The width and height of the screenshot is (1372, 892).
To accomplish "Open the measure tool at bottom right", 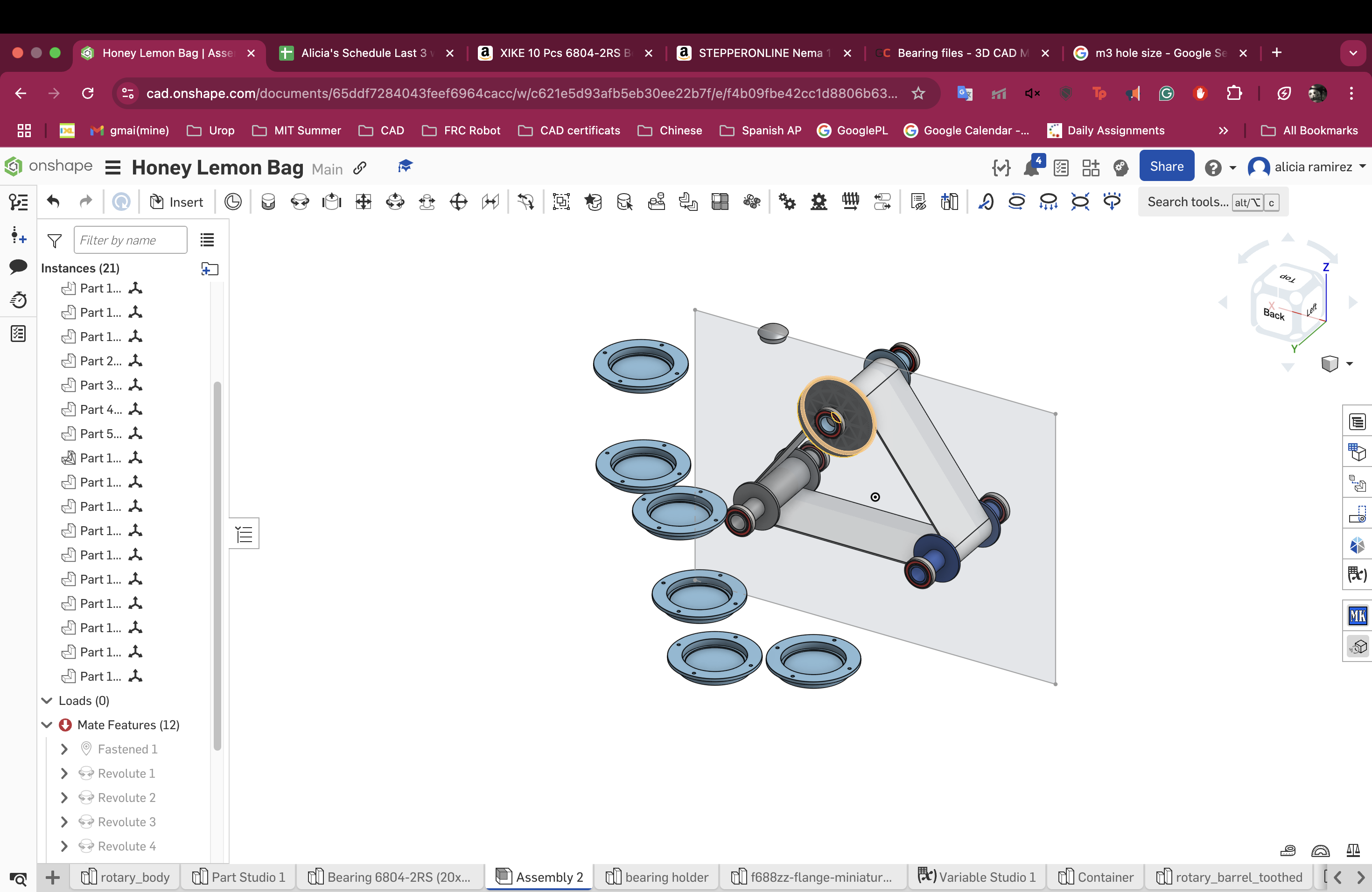I will (1288, 850).
